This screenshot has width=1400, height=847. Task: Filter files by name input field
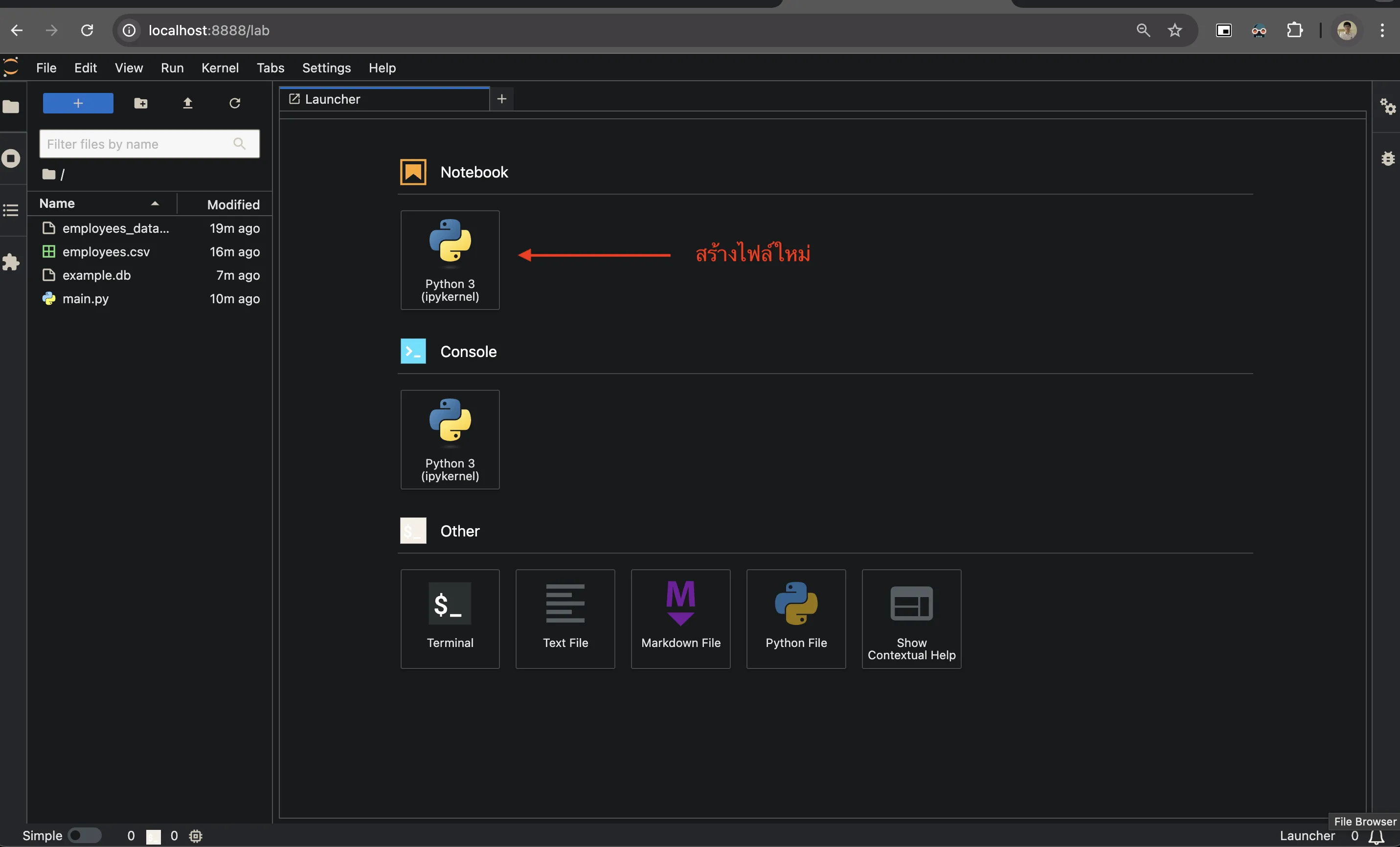[x=149, y=143]
